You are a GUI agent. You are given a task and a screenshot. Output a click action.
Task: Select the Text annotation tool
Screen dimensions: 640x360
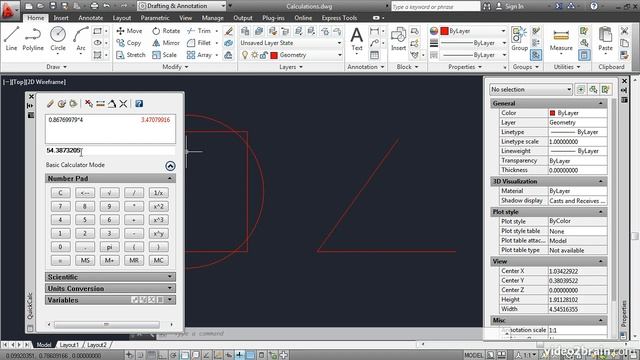[357, 39]
